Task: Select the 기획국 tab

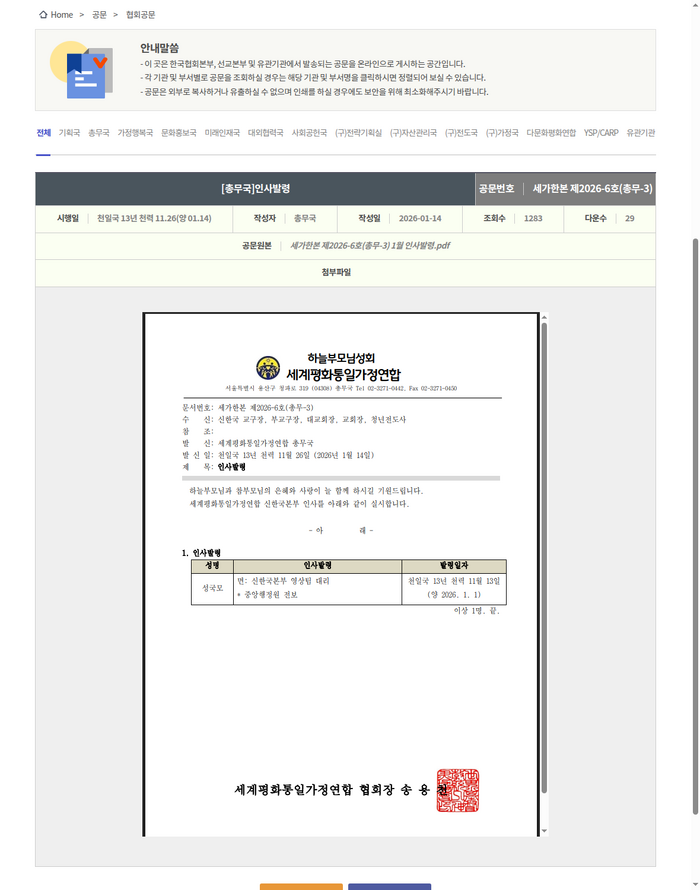Action: (69, 133)
